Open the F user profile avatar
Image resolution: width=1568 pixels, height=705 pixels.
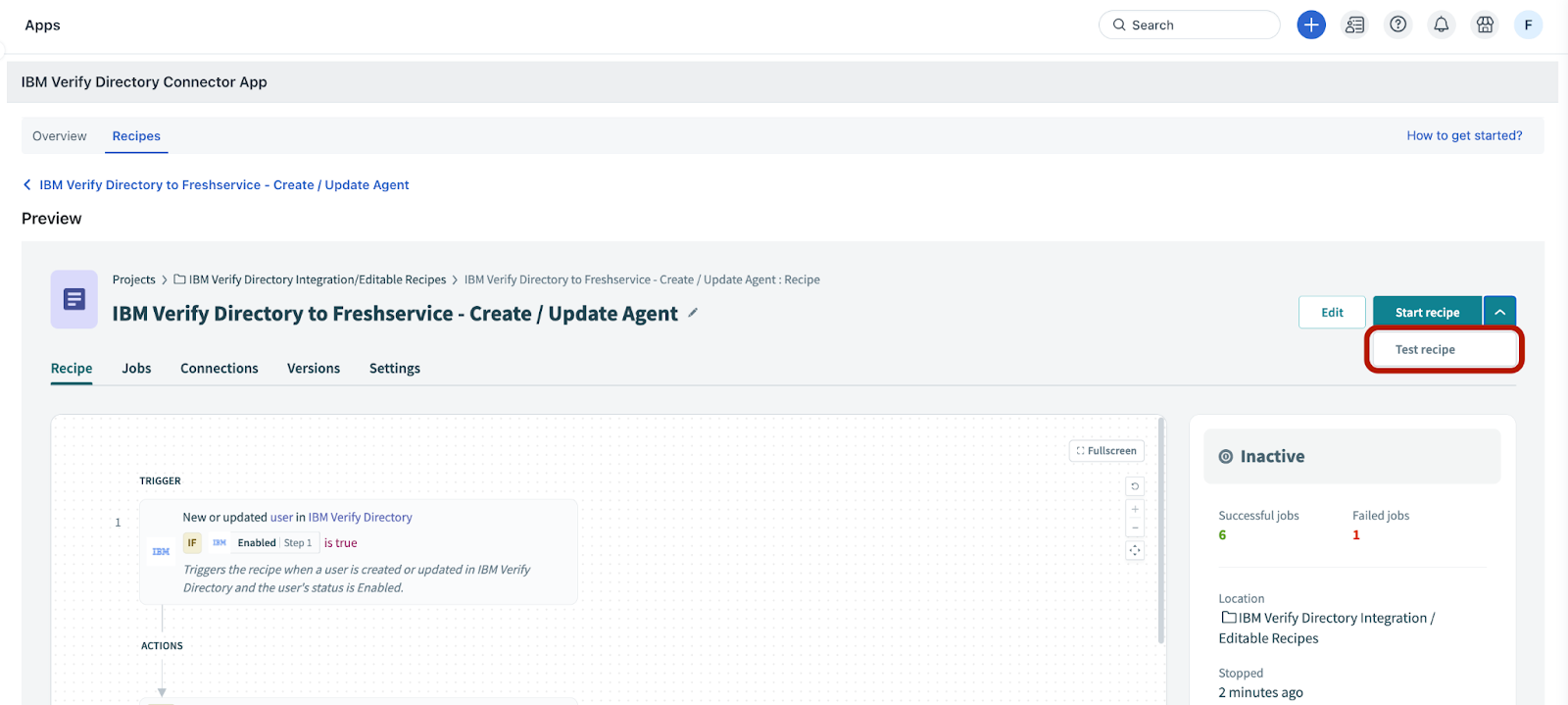tap(1528, 25)
